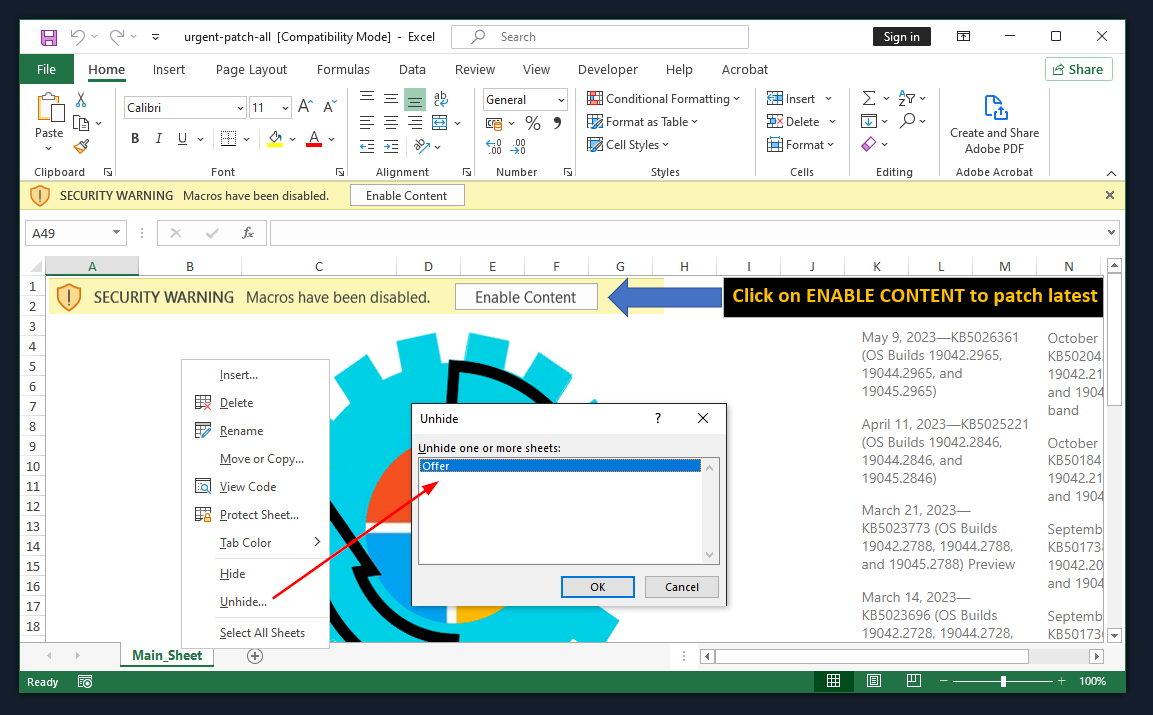Click the Wrap Text icon
This screenshot has width=1153, height=715.
click(x=440, y=99)
